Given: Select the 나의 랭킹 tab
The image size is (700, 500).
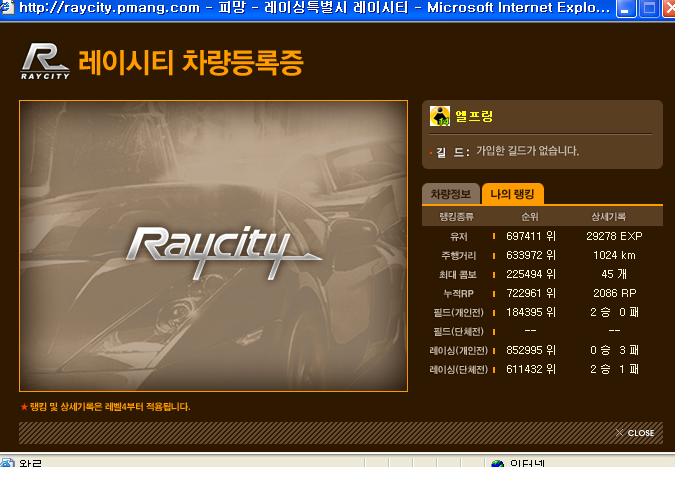Looking at the screenshot, I should click(512, 194).
